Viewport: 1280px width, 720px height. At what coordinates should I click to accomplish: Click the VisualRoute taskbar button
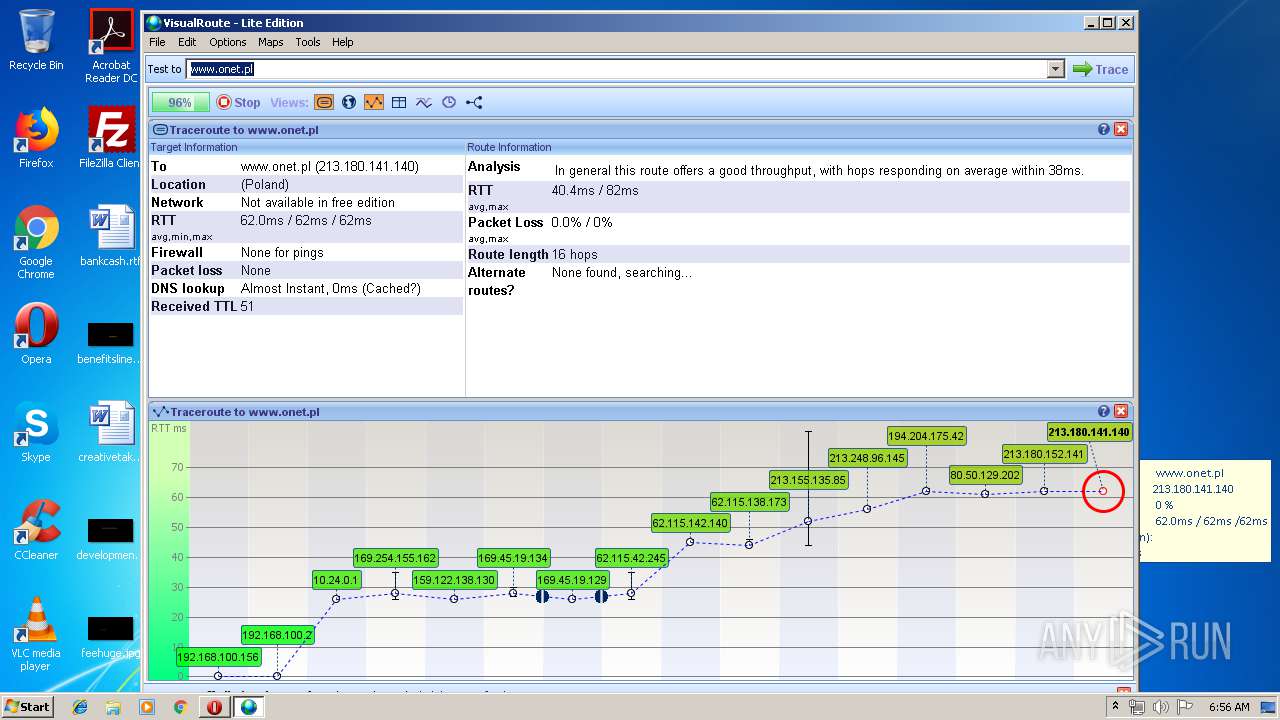[248, 707]
